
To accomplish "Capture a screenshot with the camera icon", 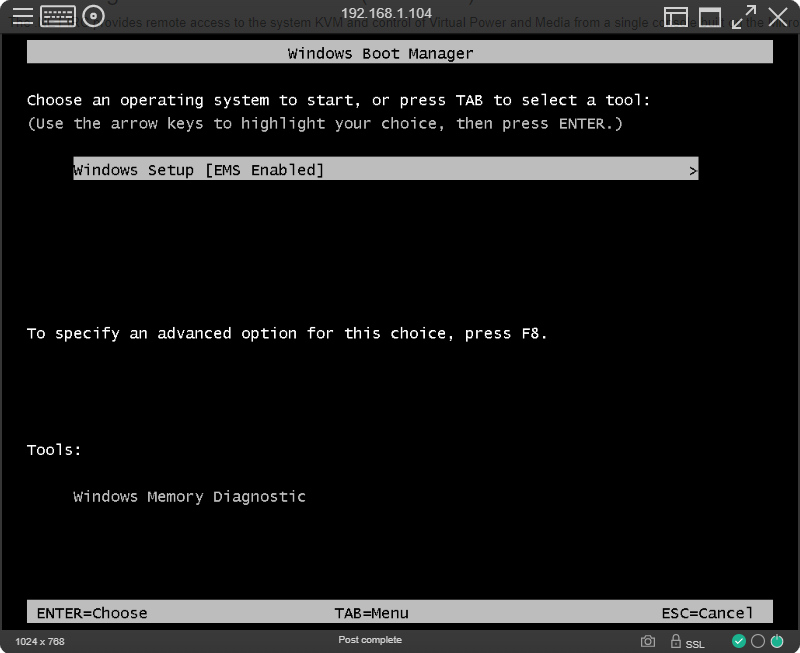I will click(x=648, y=641).
